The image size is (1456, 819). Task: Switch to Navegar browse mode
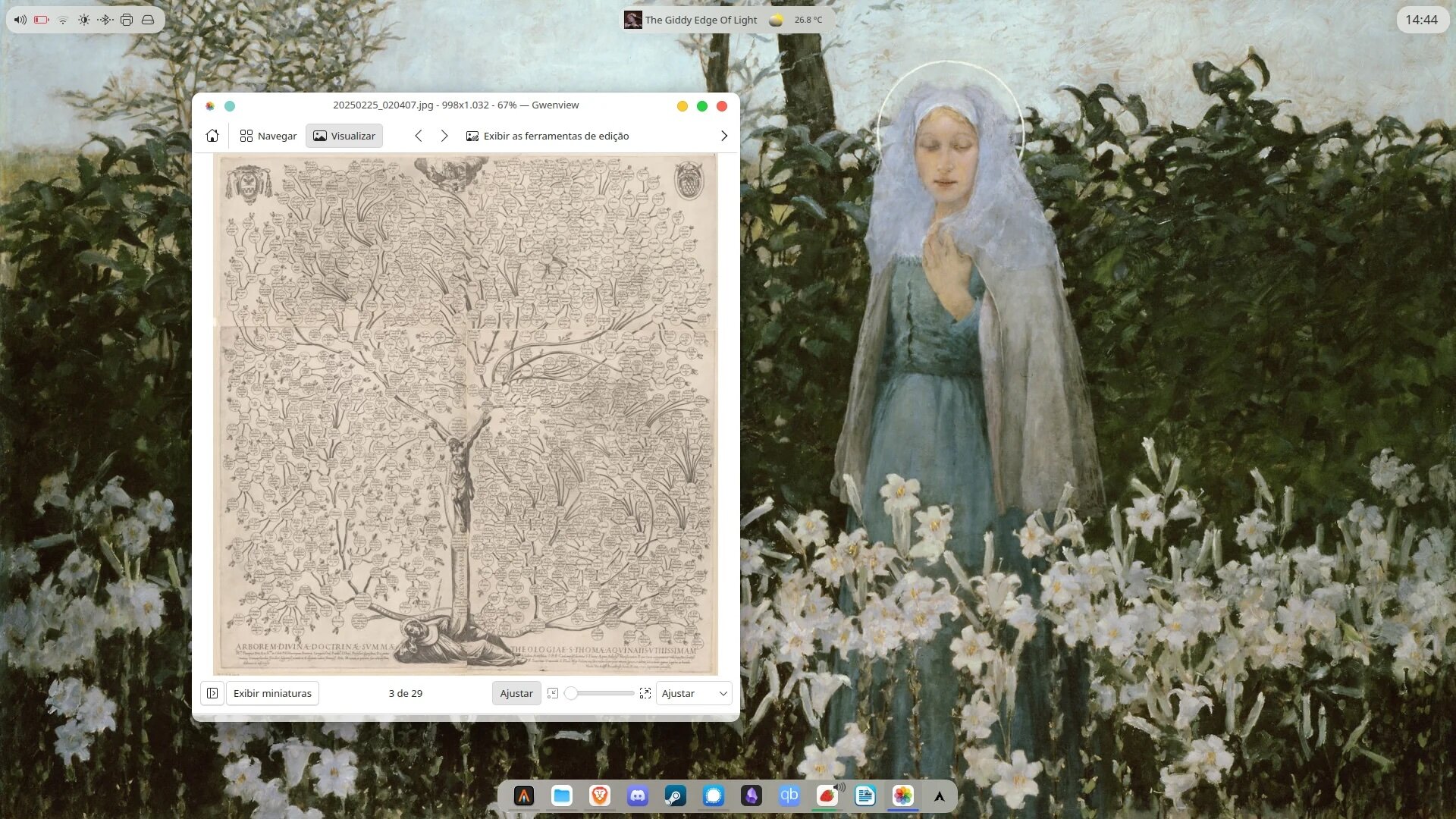(268, 136)
